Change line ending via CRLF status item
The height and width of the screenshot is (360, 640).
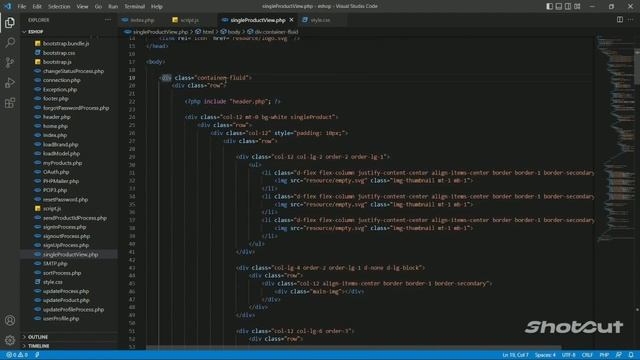point(587,355)
